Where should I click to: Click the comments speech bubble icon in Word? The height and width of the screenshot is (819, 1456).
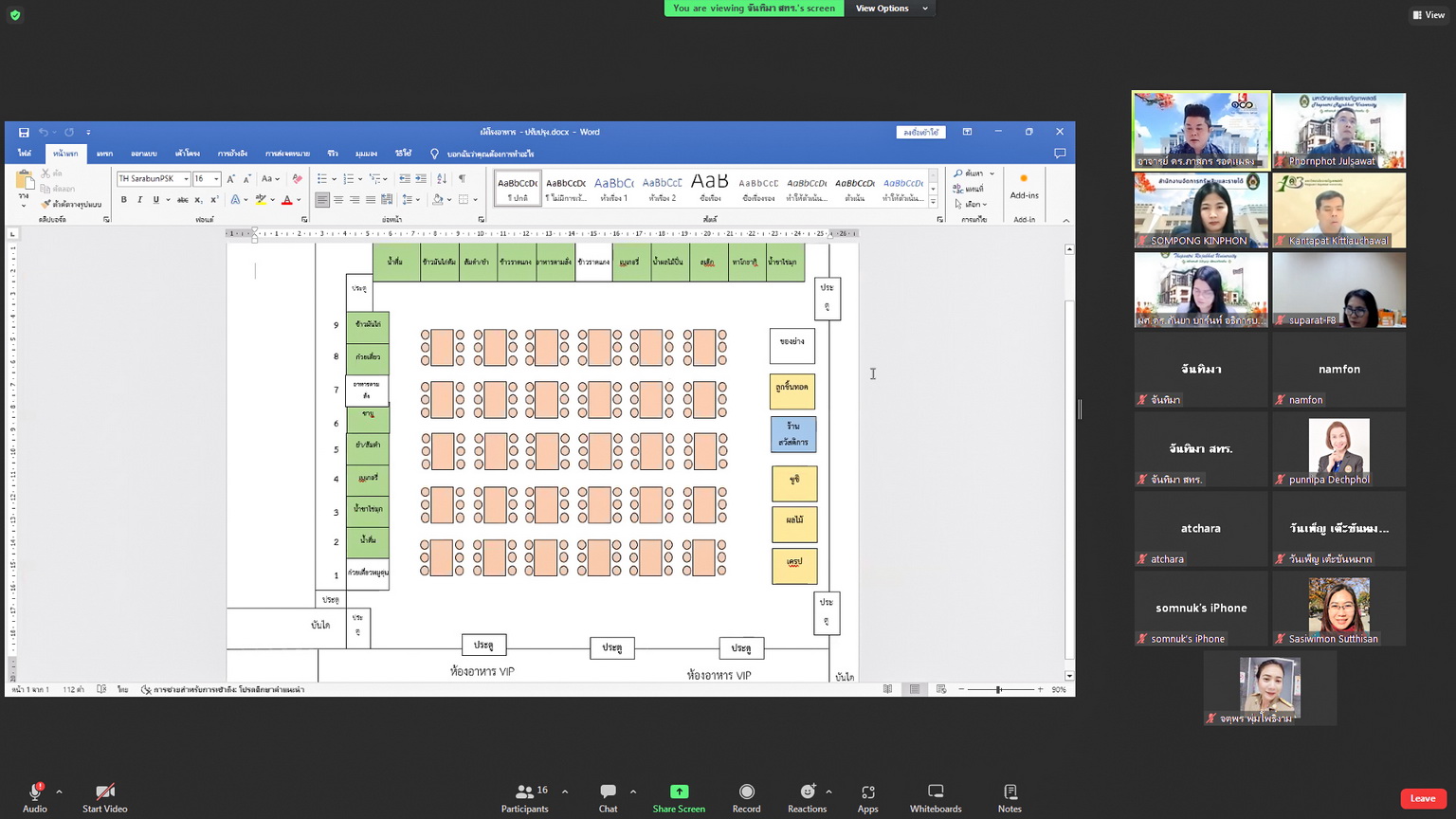coord(1060,154)
